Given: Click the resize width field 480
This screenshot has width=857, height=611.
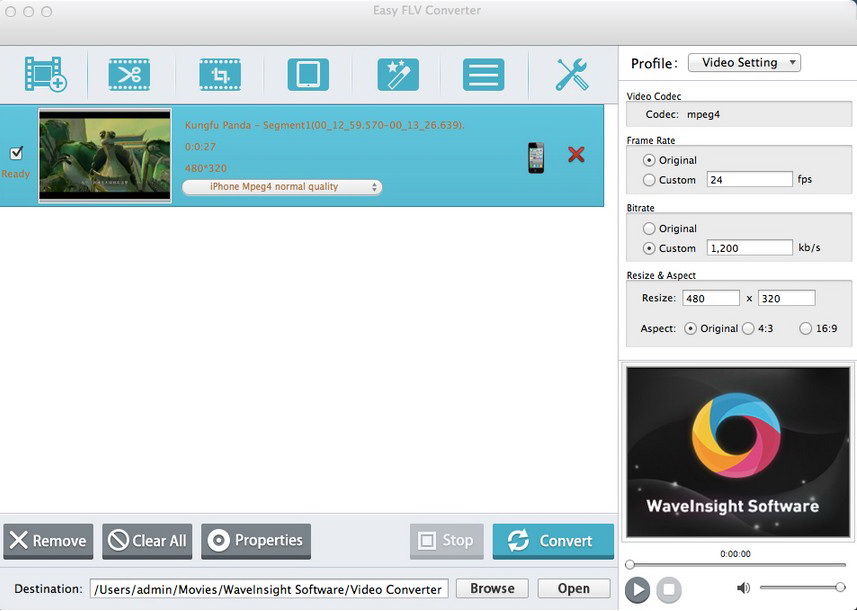Looking at the screenshot, I should click(711, 298).
